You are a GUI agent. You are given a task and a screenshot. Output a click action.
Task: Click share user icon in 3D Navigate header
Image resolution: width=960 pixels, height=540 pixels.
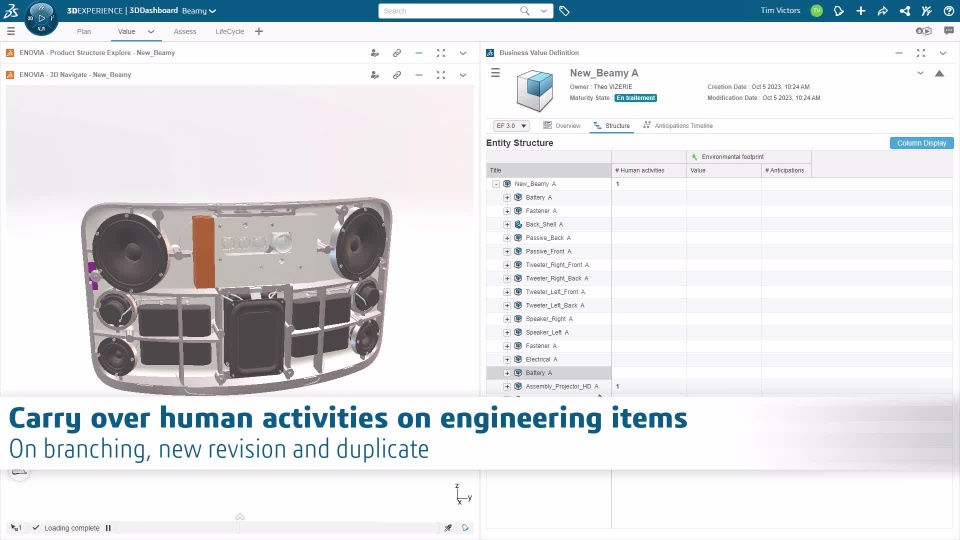pyautogui.click(x=375, y=75)
